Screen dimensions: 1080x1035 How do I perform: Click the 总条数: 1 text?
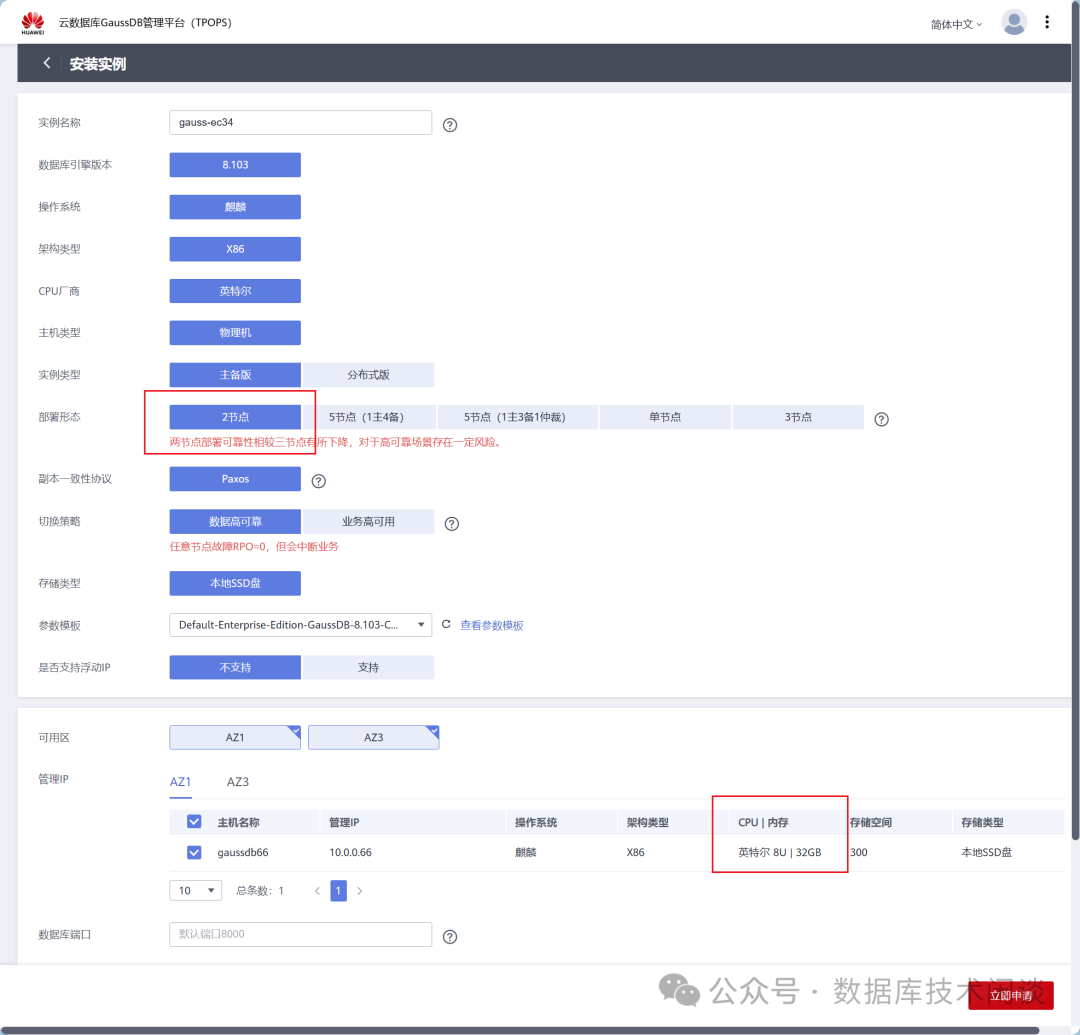[x=260, y=891]
